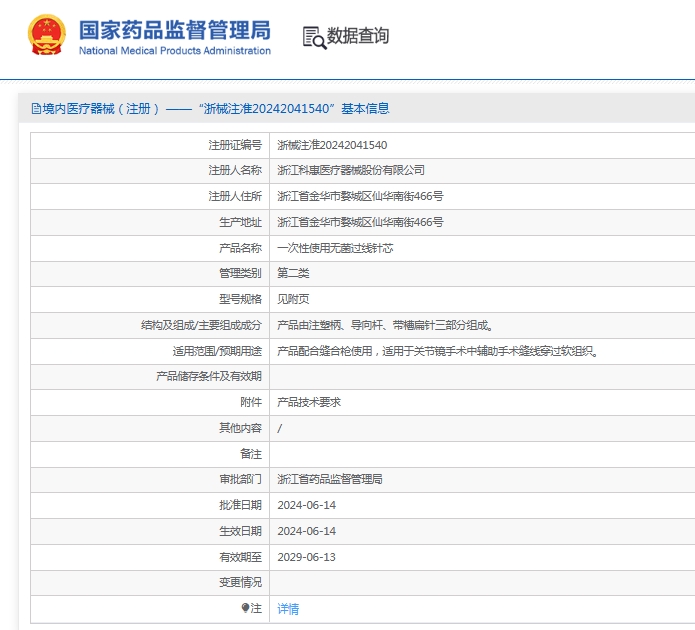Click the 注册人住所 address value
Screen dimensions: 695x630
coord(360,196)
